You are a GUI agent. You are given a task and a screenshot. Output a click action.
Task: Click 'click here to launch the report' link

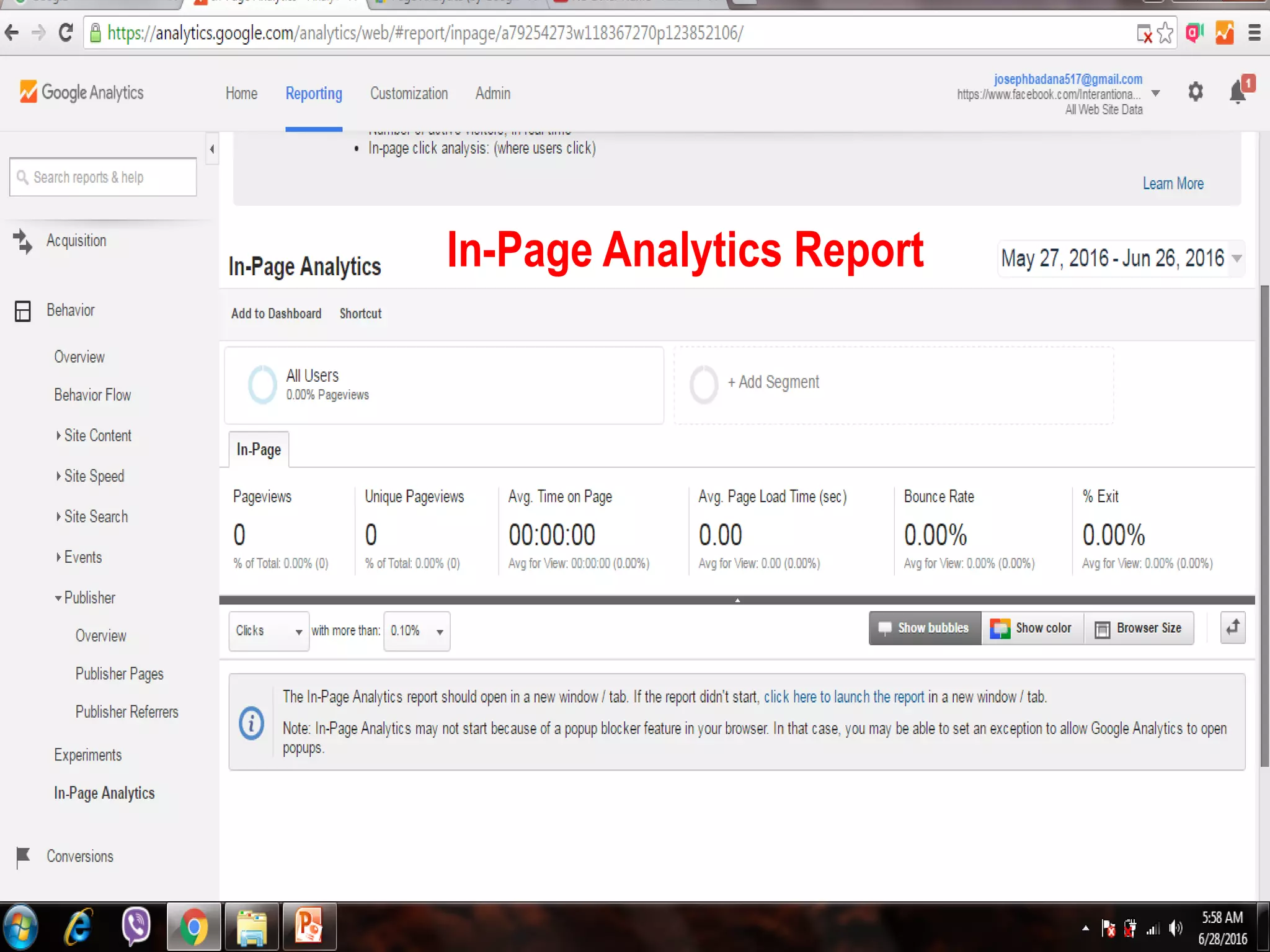pyautogui.click(x=844, y=697)
